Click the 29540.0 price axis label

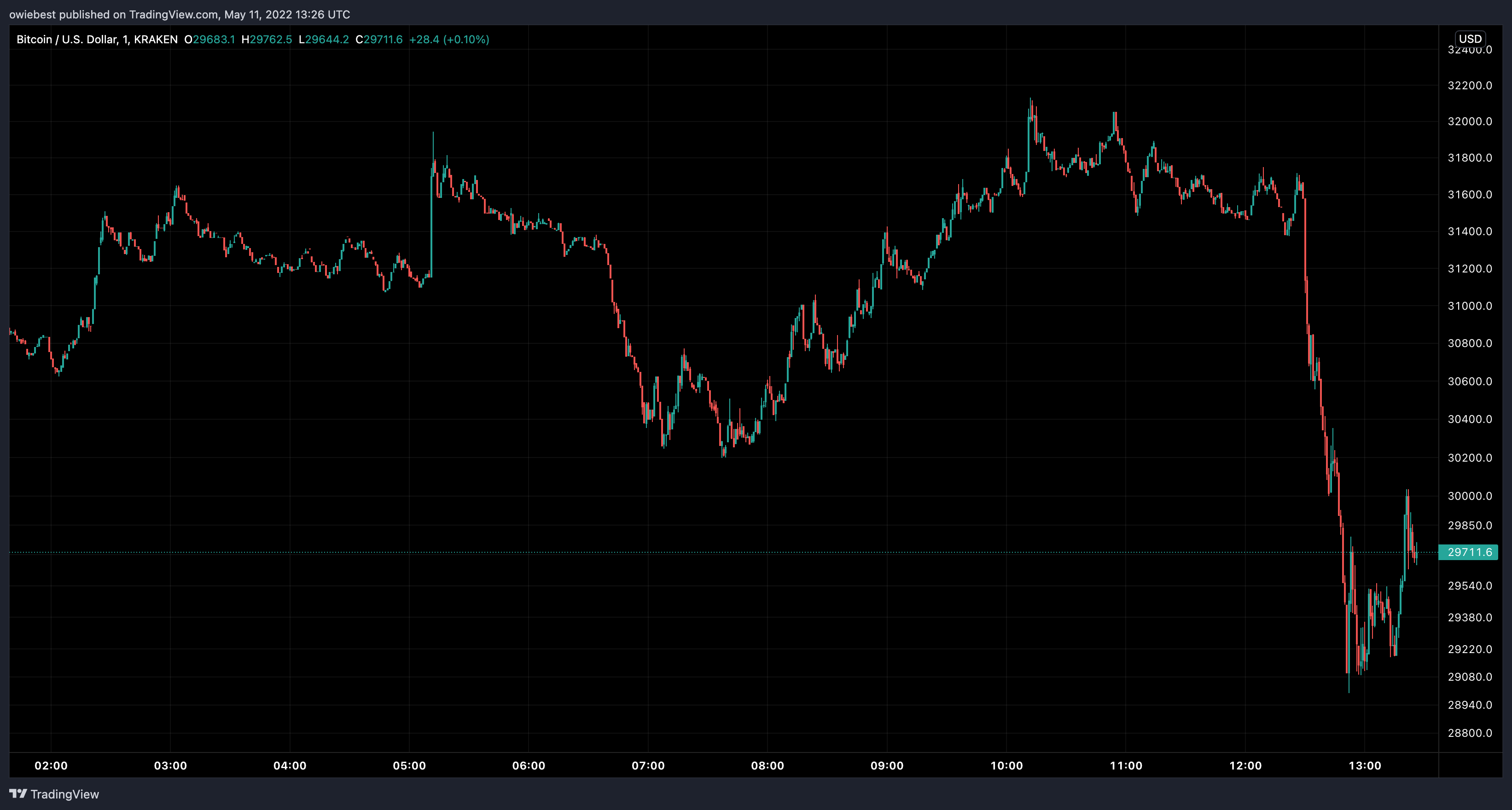1470,585
